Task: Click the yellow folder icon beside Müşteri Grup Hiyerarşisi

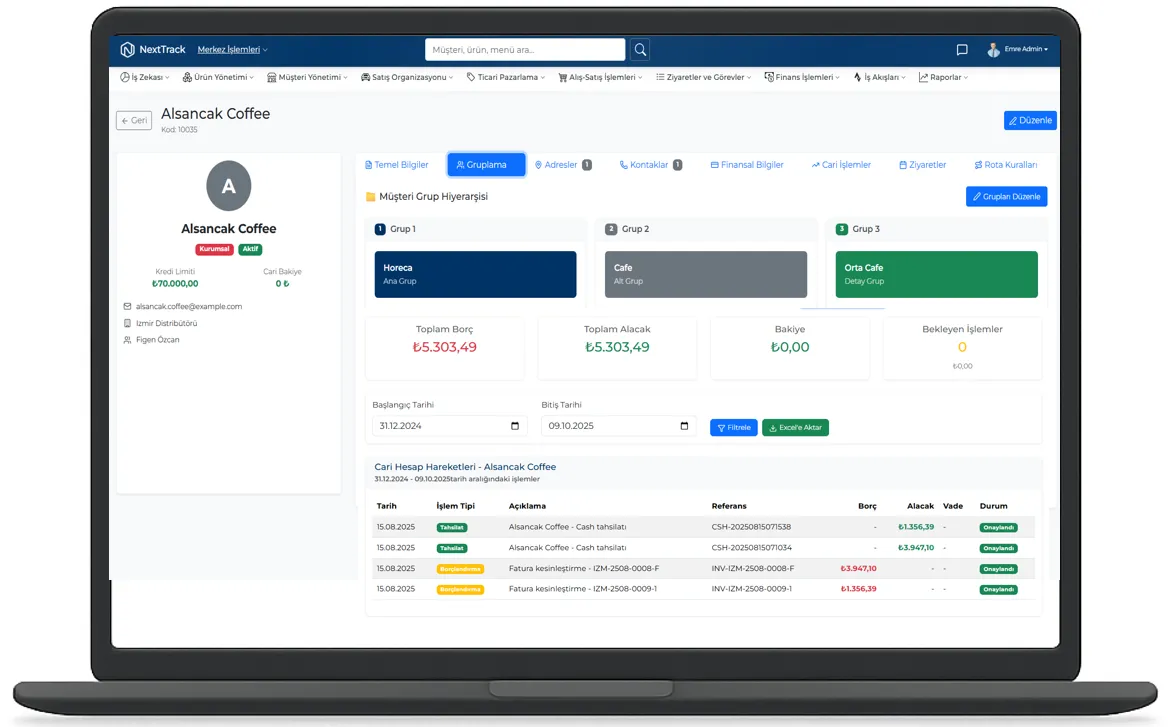Action: coord(370,197)
